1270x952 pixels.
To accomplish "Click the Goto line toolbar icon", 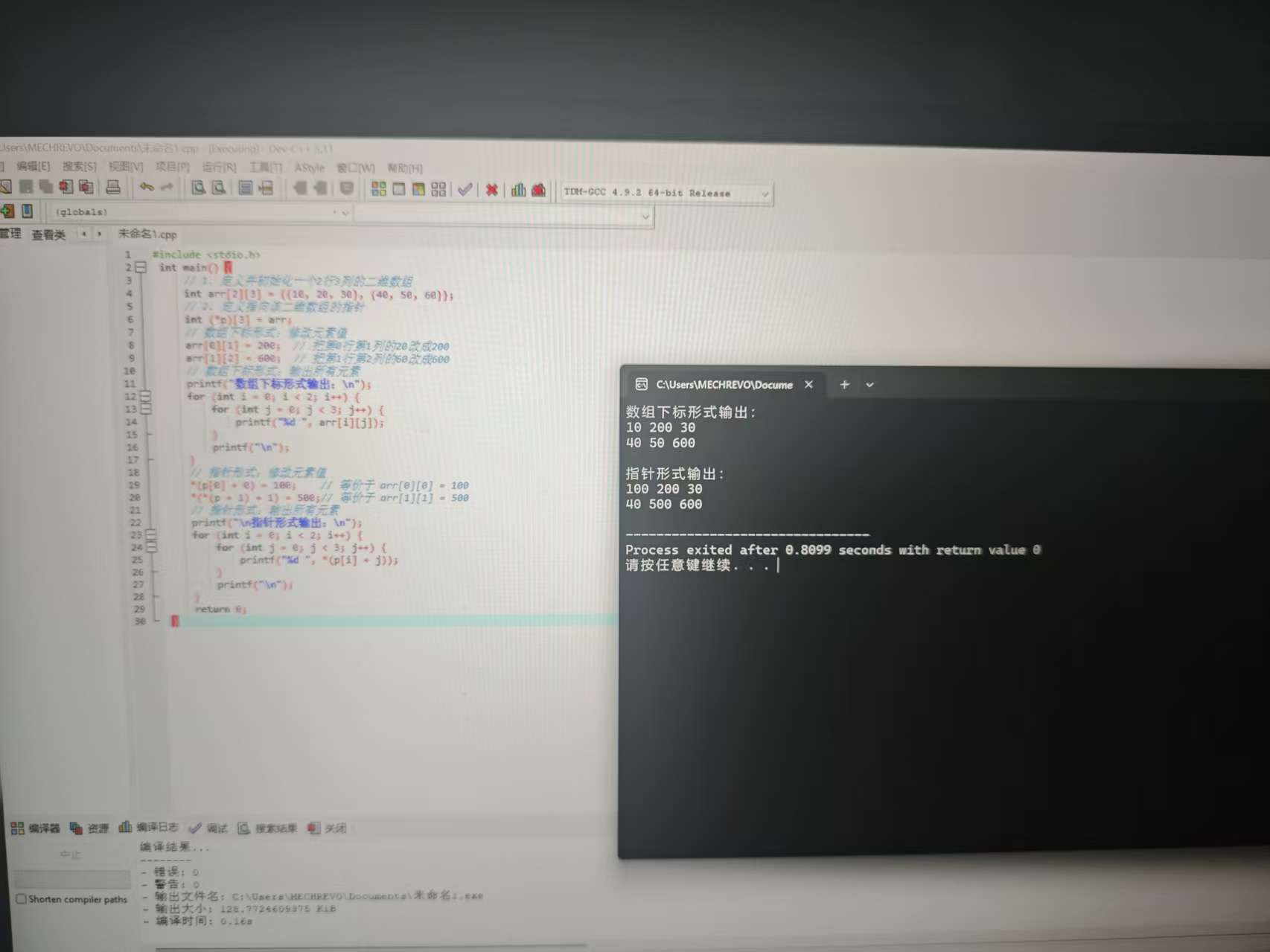I will (266, 188).
